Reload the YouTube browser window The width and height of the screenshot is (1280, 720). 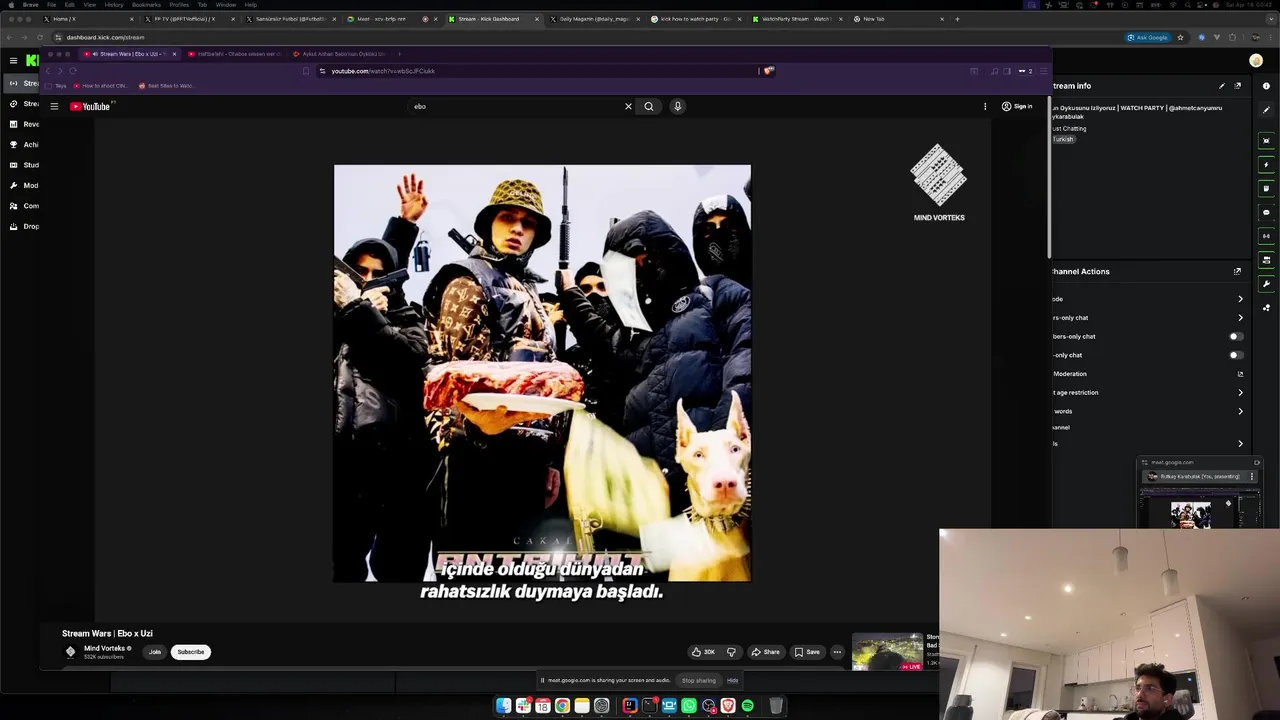pyautogui.click(x=73, y=71)
